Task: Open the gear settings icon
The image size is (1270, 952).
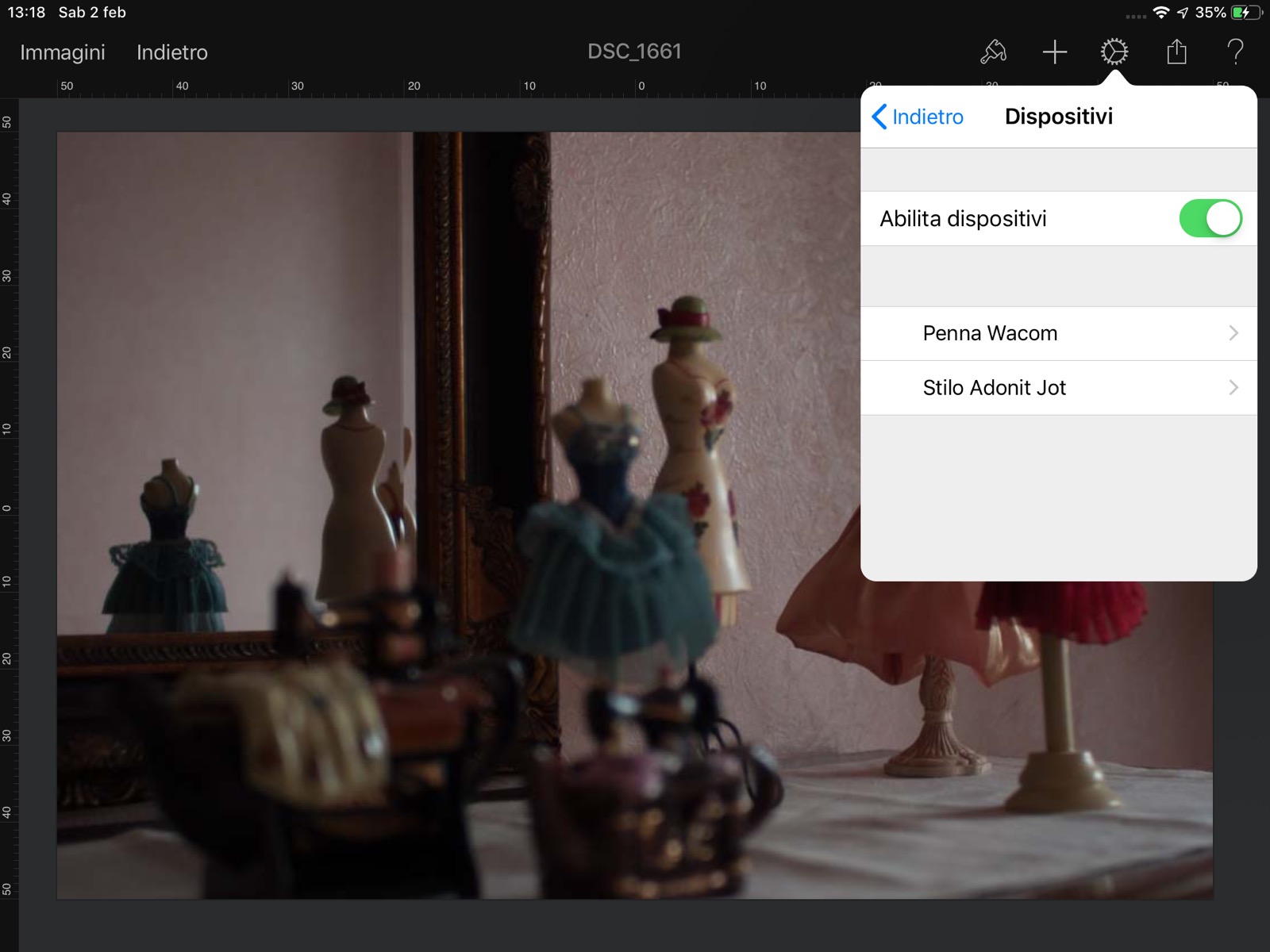Action: pyautogui.click(x=1114, y=52)
